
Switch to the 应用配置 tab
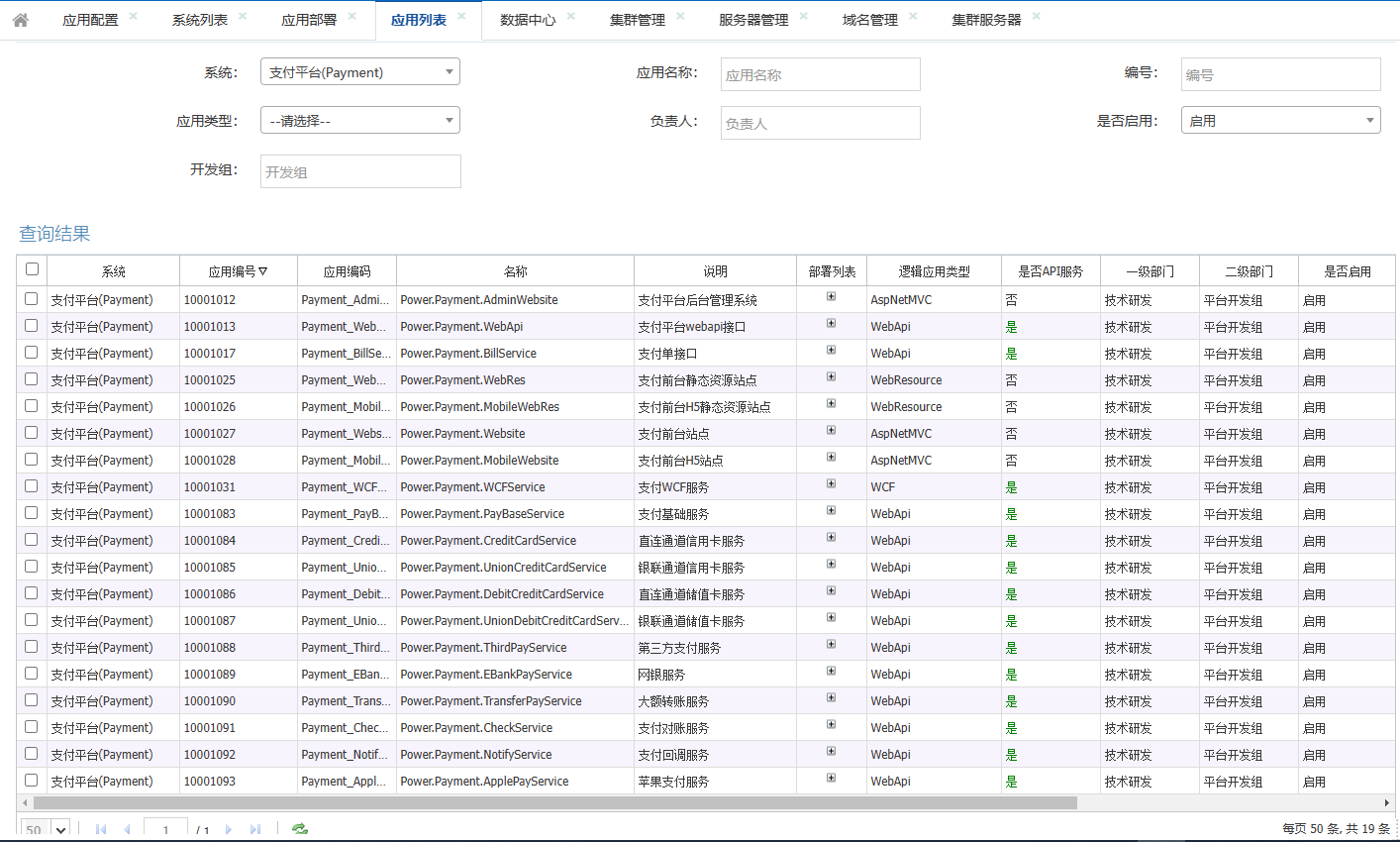(90, 20)
